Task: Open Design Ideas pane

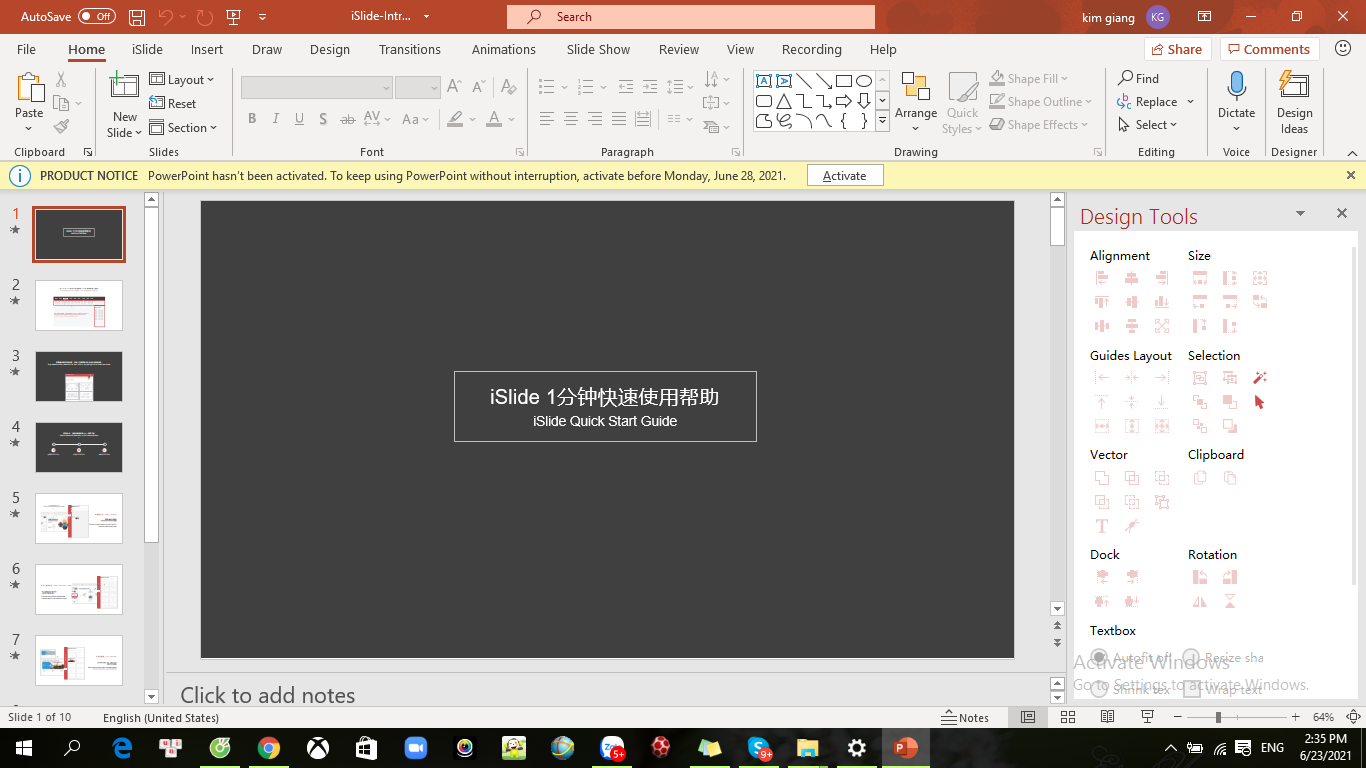Action: coord(1294,103)
